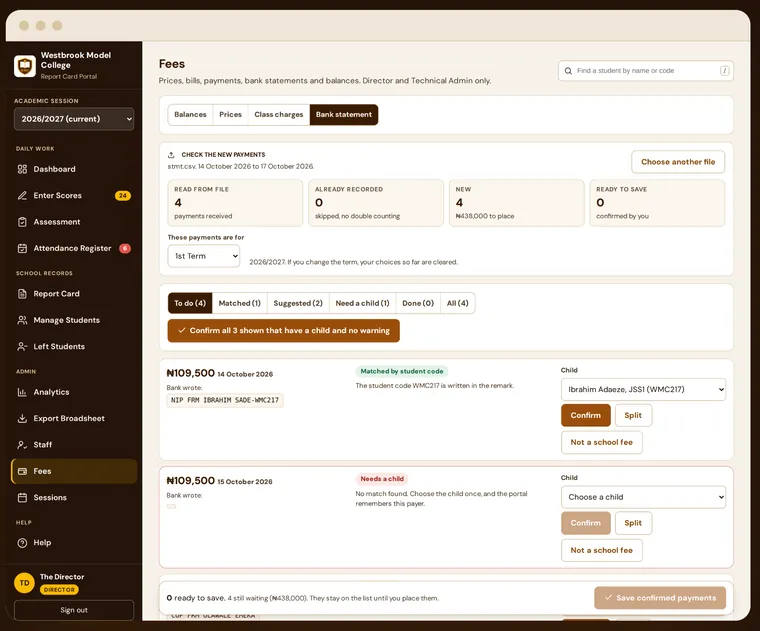Split the 14 October 2026 payment
This screenshot has width=760, height=631.
(633, 415)
